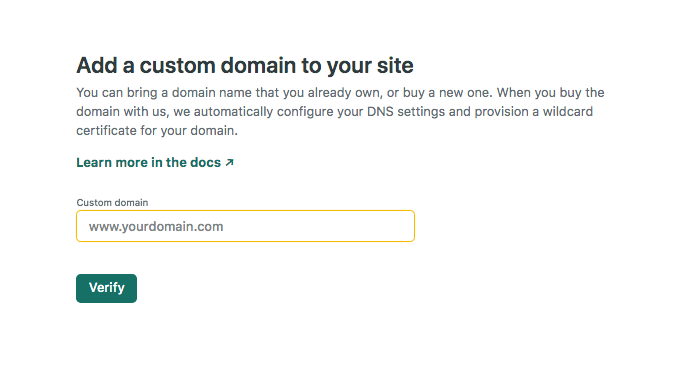Viewport: 673px width, 367px height.
Task: Select the yellow-outlined domain text box
Action: click(x=246, y=226)
